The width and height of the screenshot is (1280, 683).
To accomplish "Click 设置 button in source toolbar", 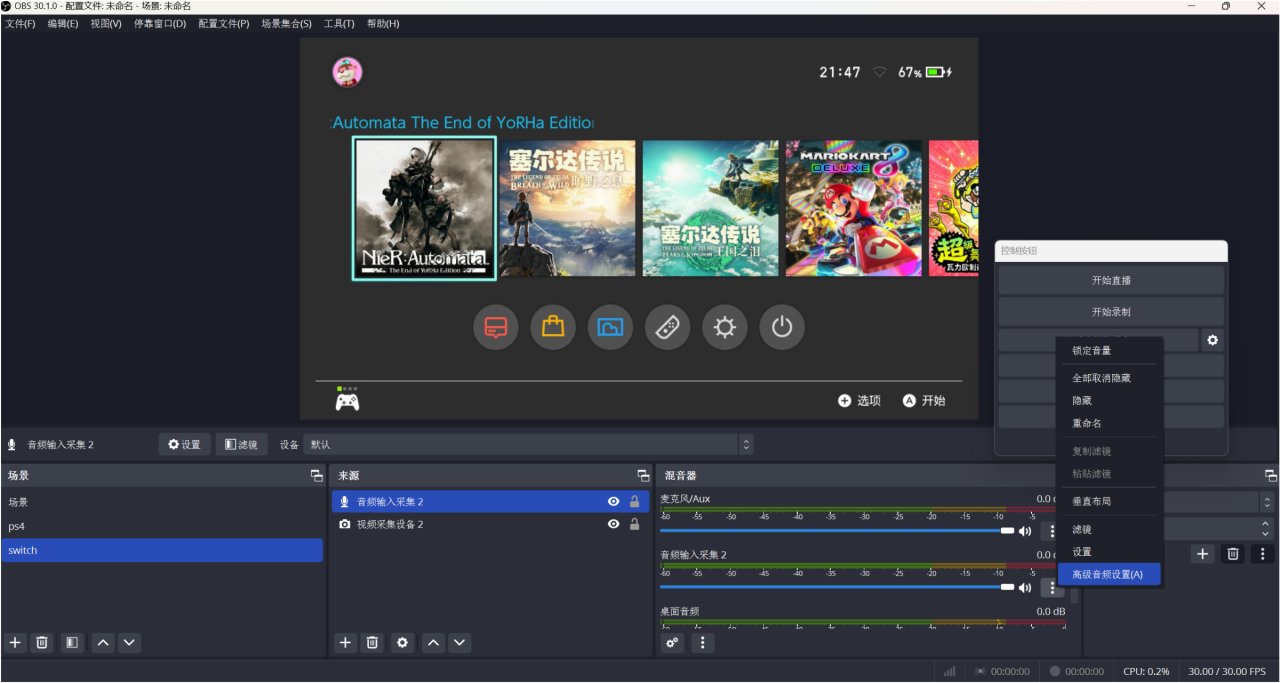I will 185,444.
